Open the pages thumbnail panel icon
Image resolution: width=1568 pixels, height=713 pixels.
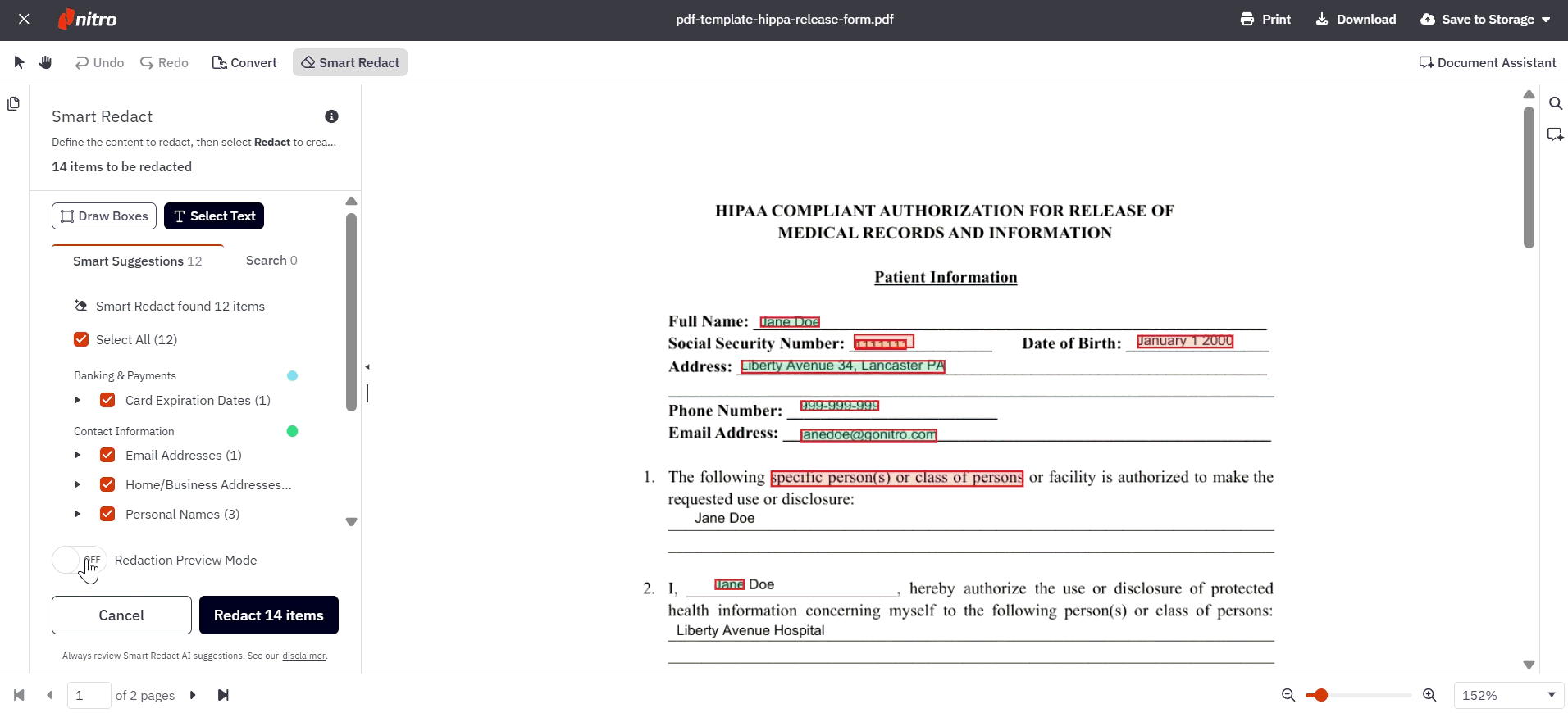tap(14, 104)
